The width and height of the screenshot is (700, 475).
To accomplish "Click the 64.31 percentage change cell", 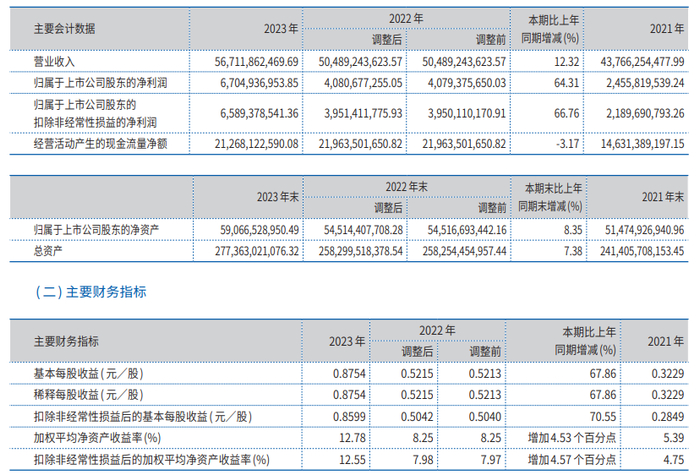I will pyautogui.click(x=566, y=83).
